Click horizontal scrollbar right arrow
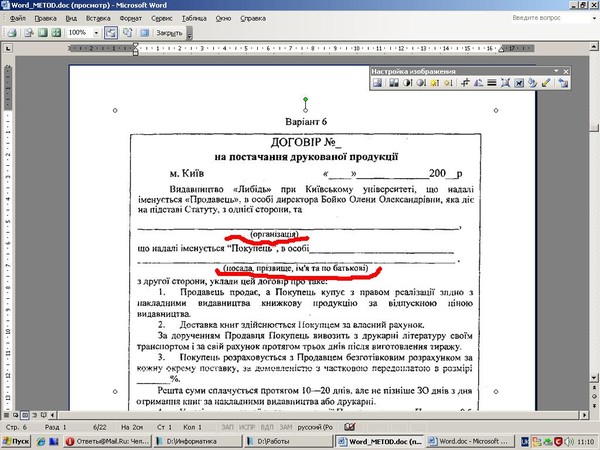 click(x=584, y=415)
